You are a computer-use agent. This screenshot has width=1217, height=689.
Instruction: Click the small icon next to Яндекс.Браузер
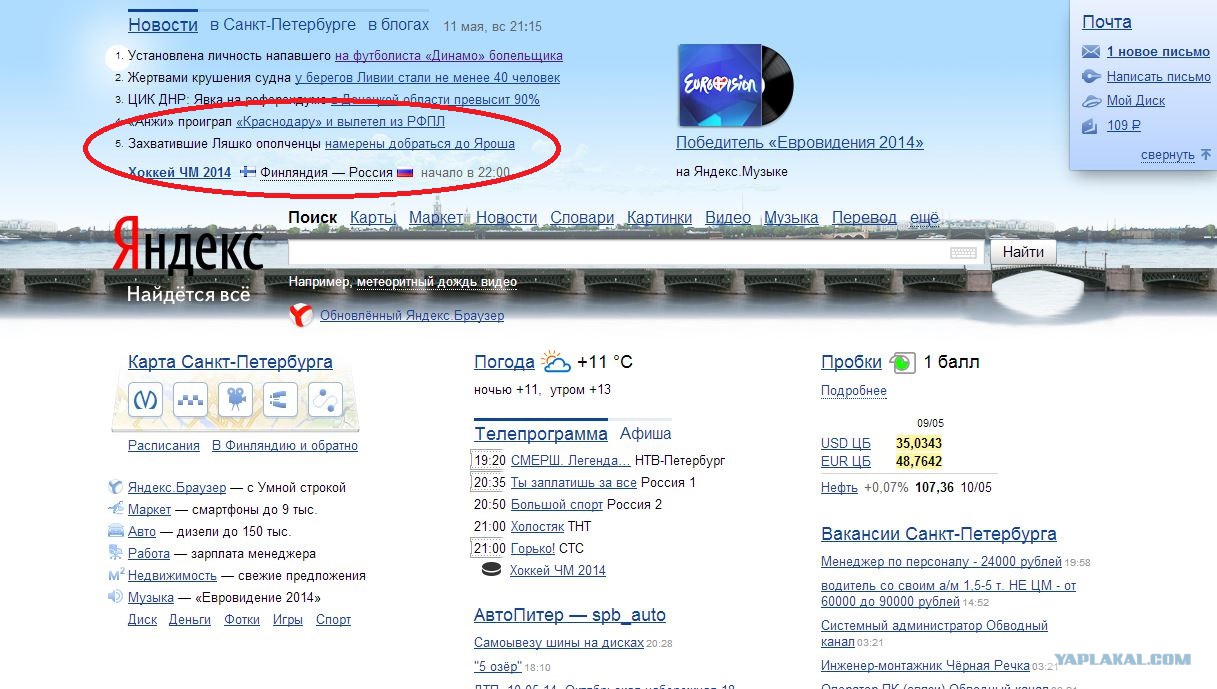tap(116, 488)
